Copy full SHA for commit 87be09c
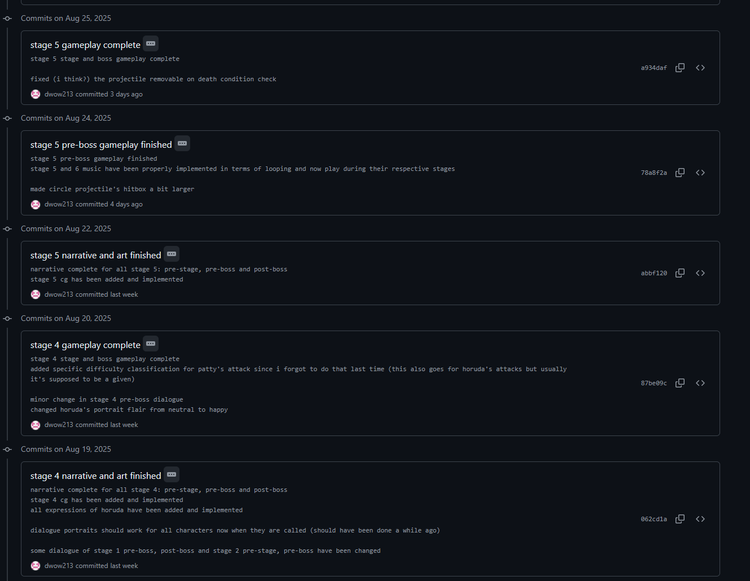This screenshot has height=581, width=750. (680, 383)
